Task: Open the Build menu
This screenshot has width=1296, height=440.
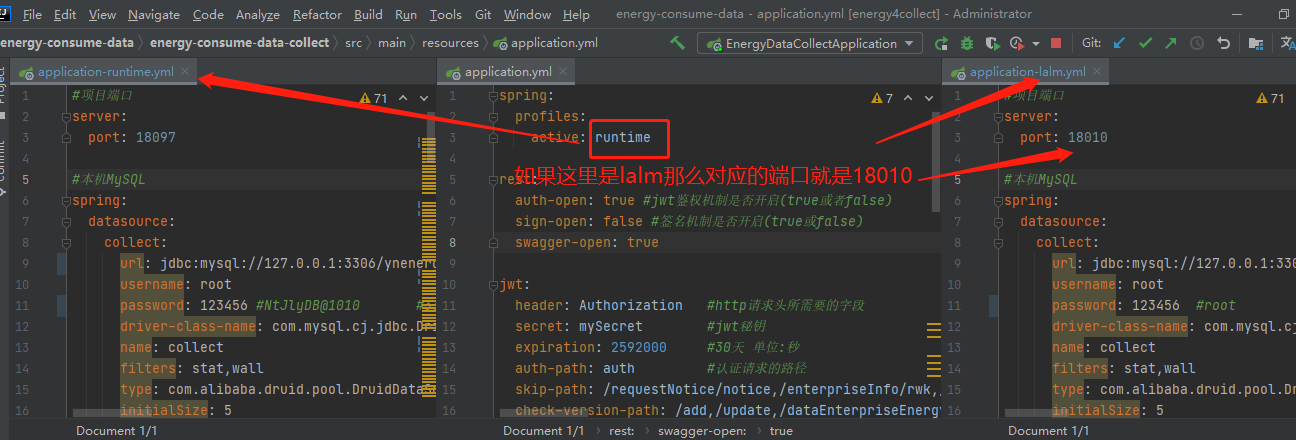Action: pyautogui.click(x=368, y=15)
